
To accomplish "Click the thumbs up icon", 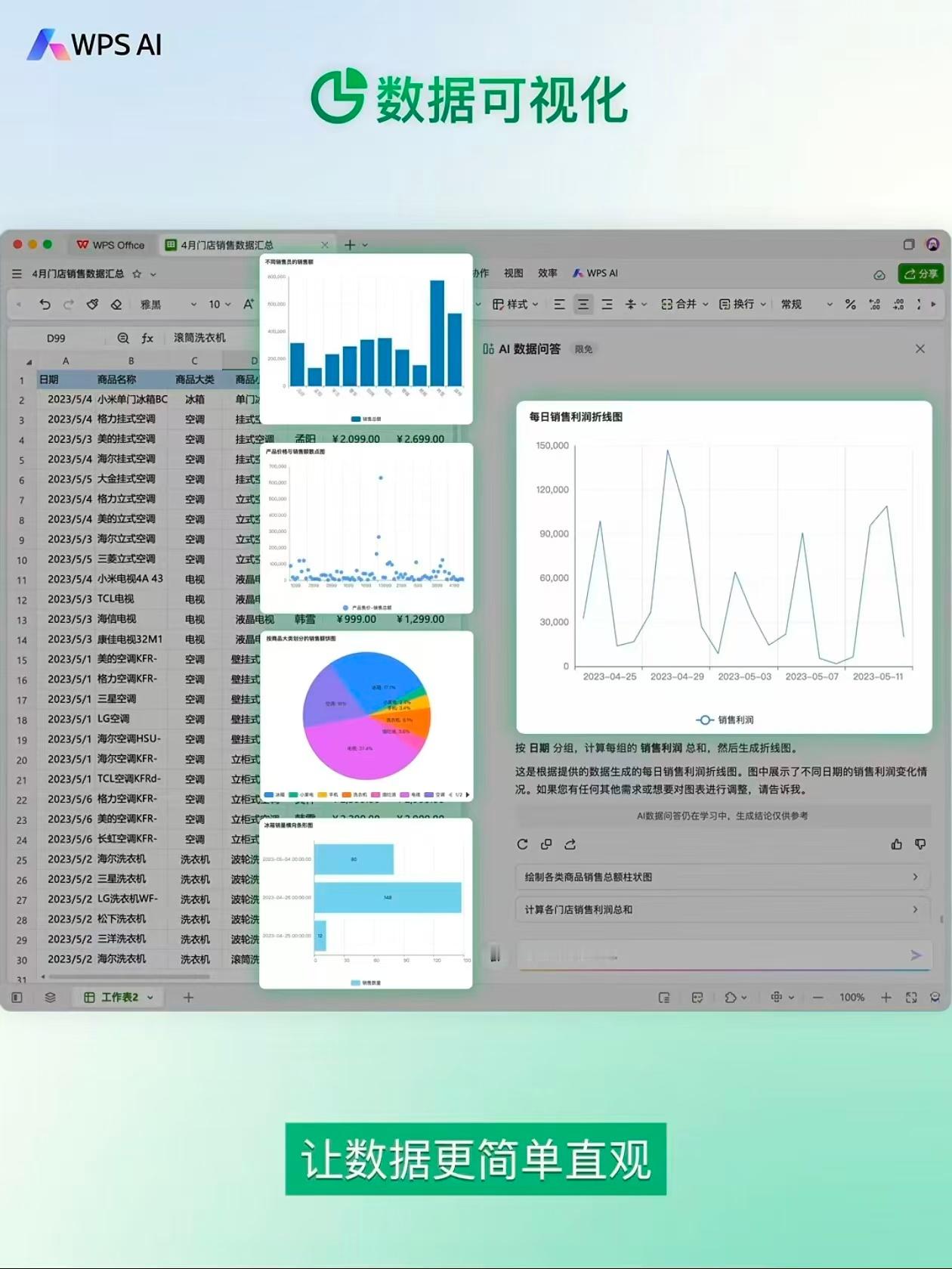I will [897, 844].
